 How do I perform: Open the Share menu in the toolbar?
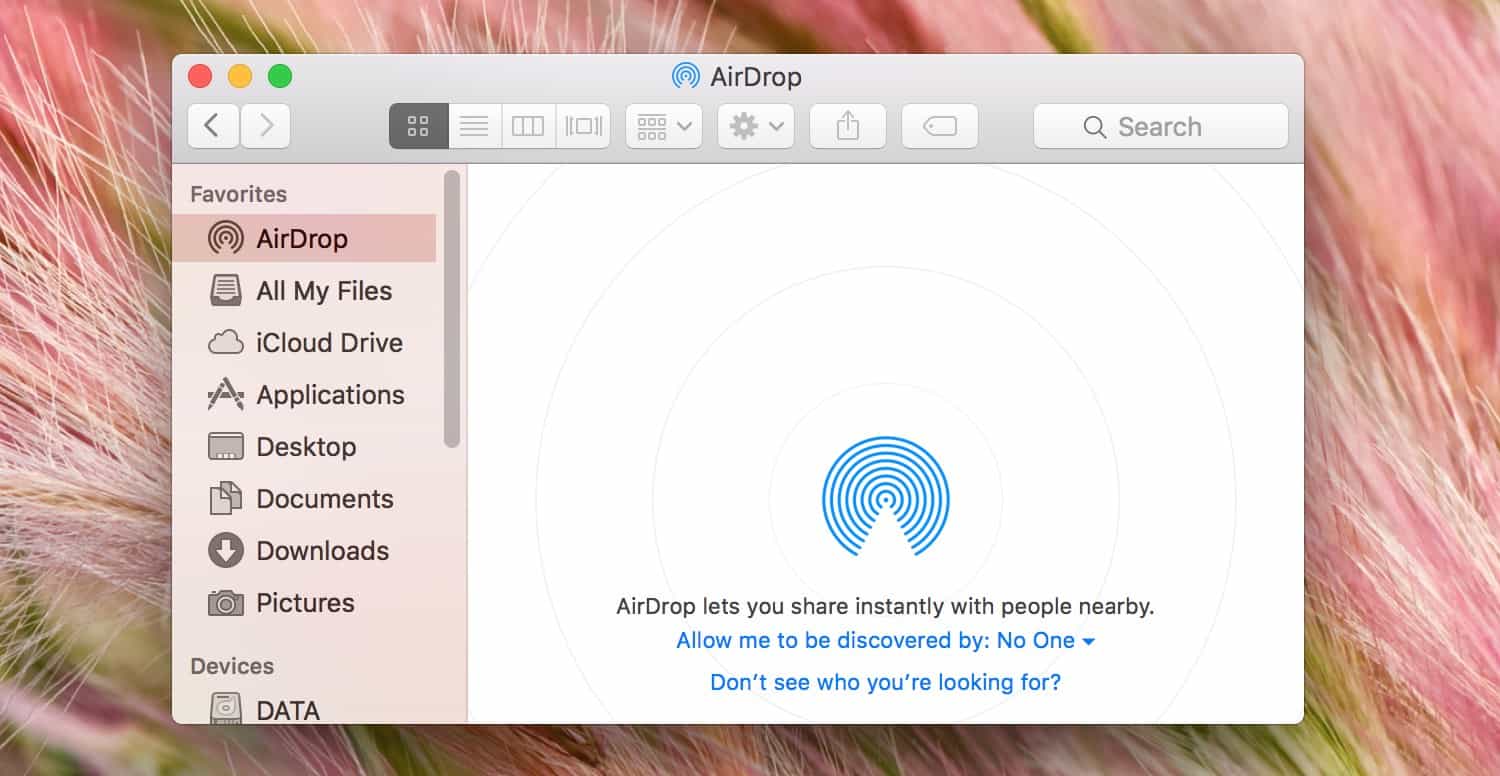847,125
